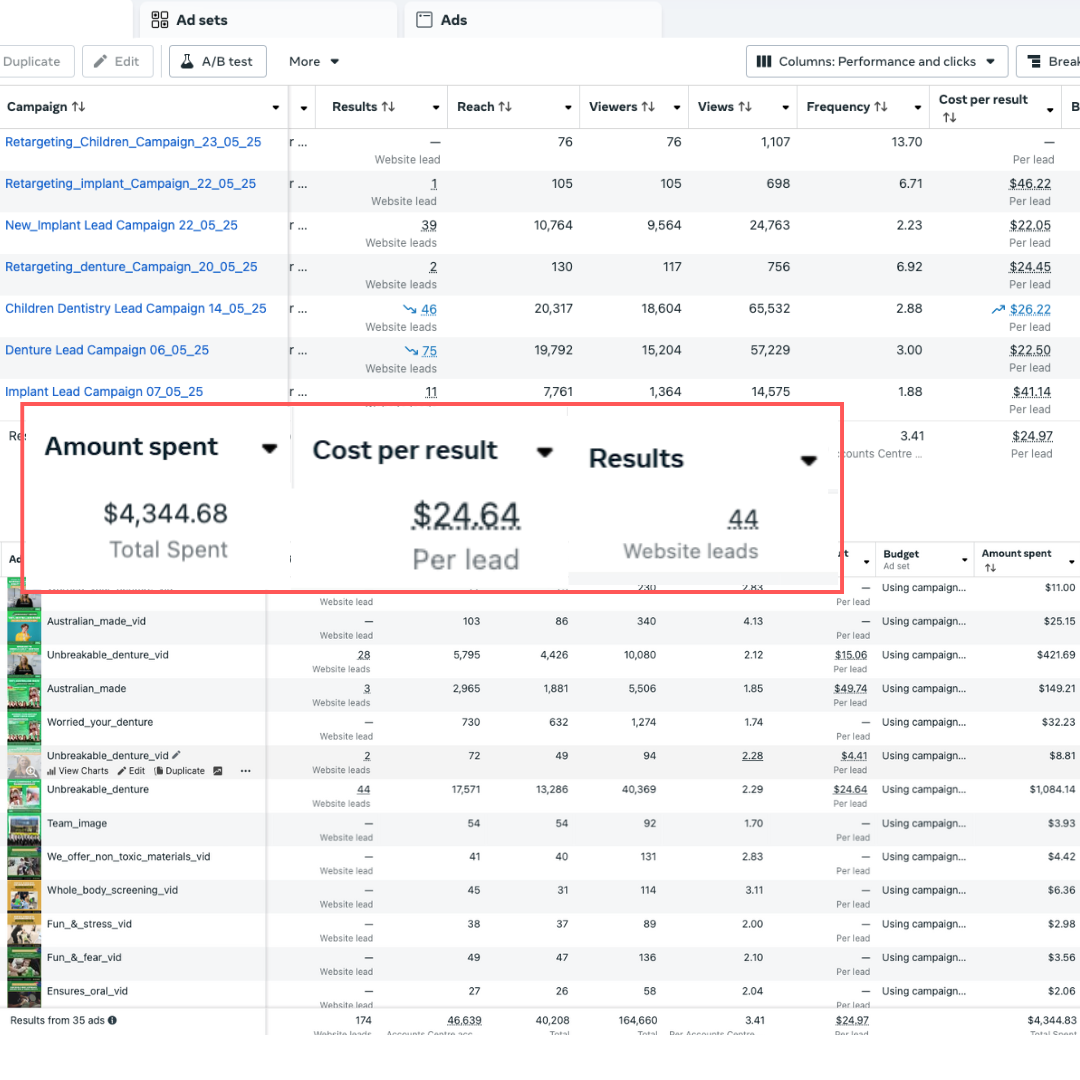Click the pencil Edit action under Unbreakable_denture_vid
This screenshot has width=1080, height=1080.
pyautogui.click(x=131, y=771)
